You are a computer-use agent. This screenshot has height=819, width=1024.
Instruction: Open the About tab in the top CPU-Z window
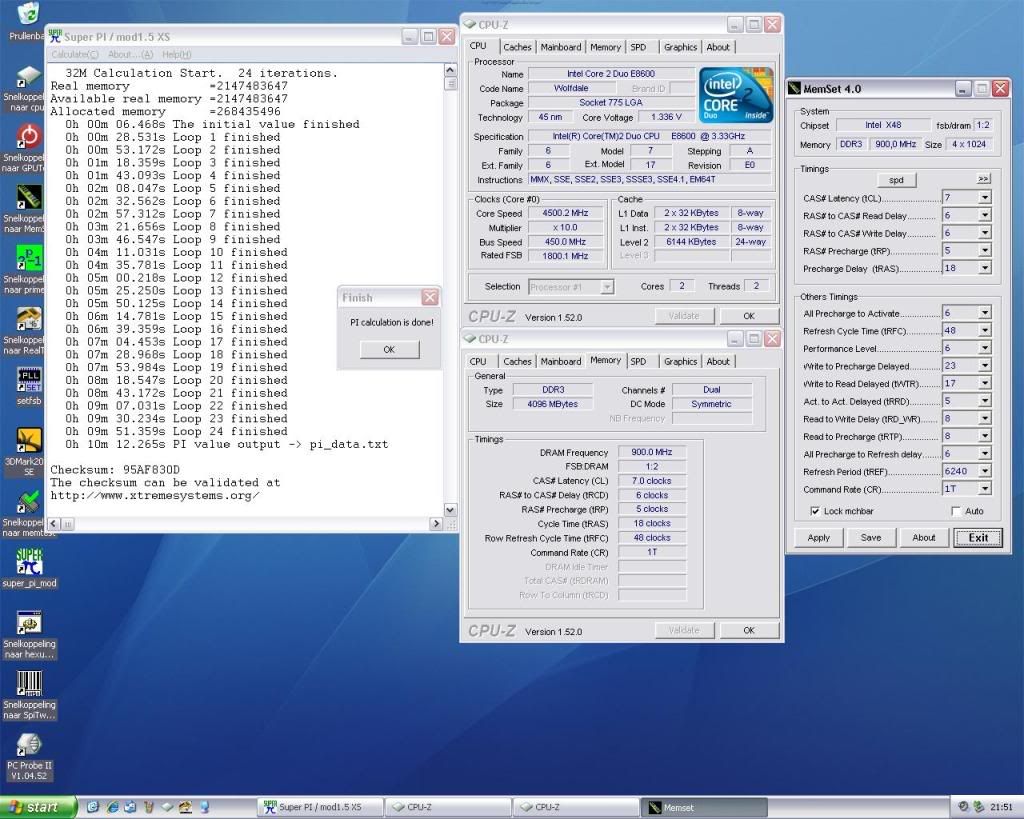[718, 47]
